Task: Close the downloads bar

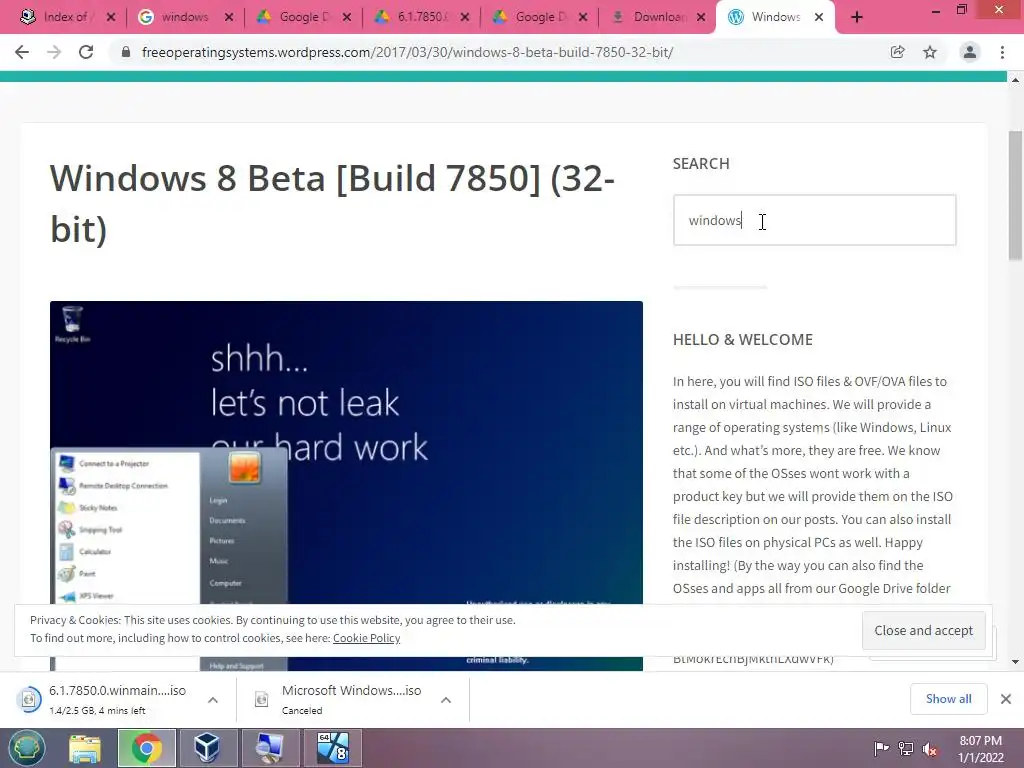Action: point(1006,699)
